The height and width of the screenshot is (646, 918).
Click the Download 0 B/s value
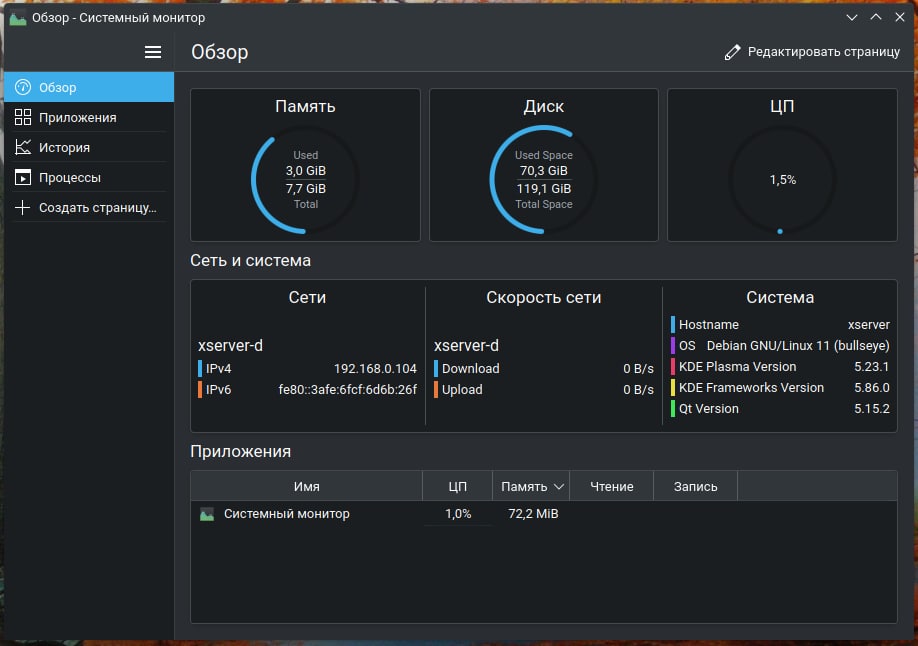pyautogui.click(x=638, y=368)
